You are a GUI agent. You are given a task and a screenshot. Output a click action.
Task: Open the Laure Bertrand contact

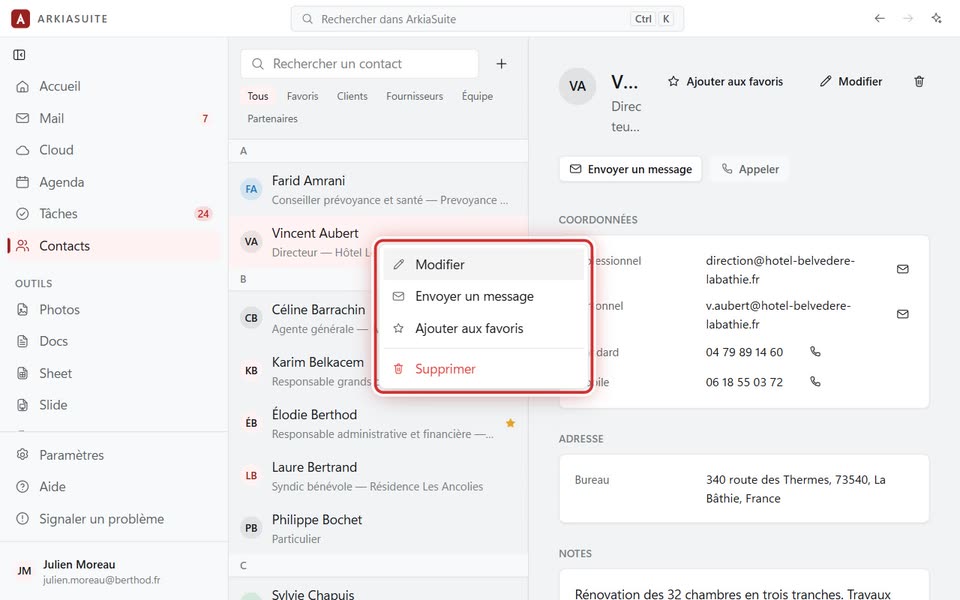[378, 476]
